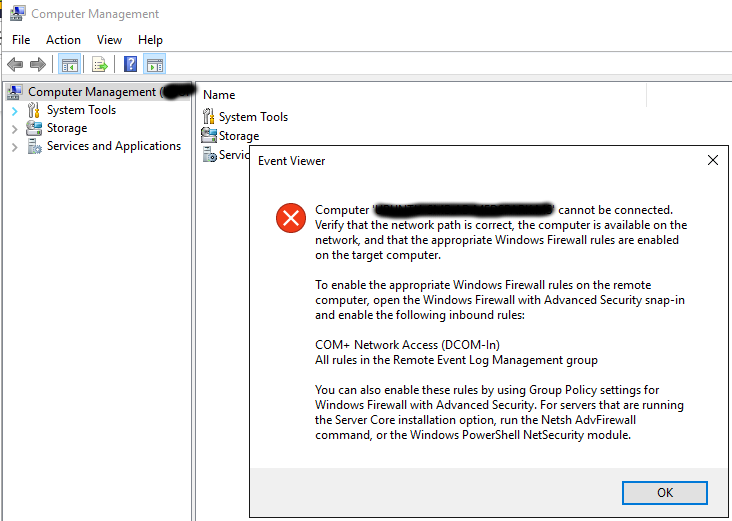Click 'COM+ Network Access (DCOM-In)' text
Image resolution: width=732 pixels, height=521 pixels.
[407, 345]
